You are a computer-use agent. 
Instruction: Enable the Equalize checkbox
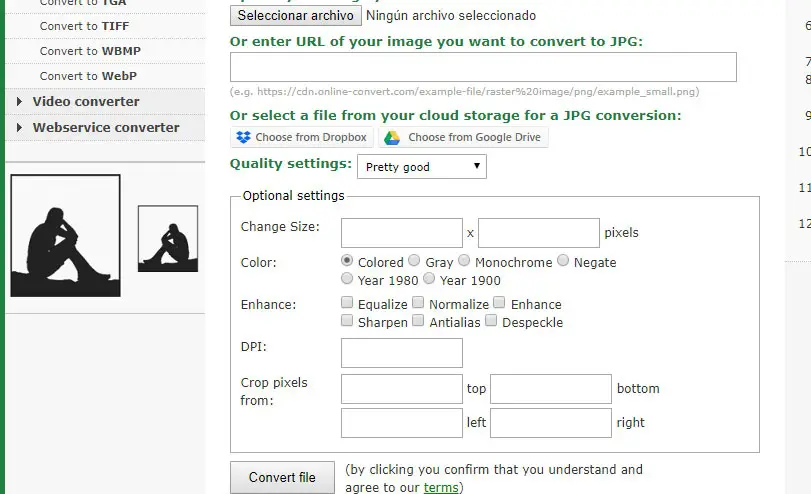(x=347, y=303)
